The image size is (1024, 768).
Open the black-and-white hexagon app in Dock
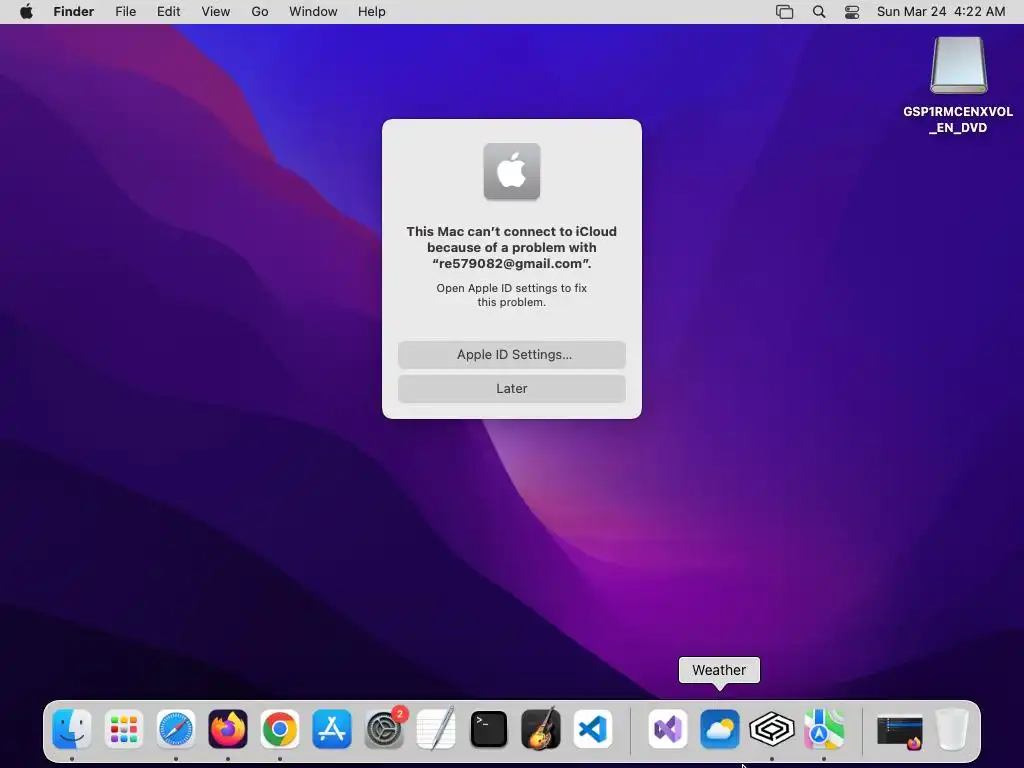772,729
